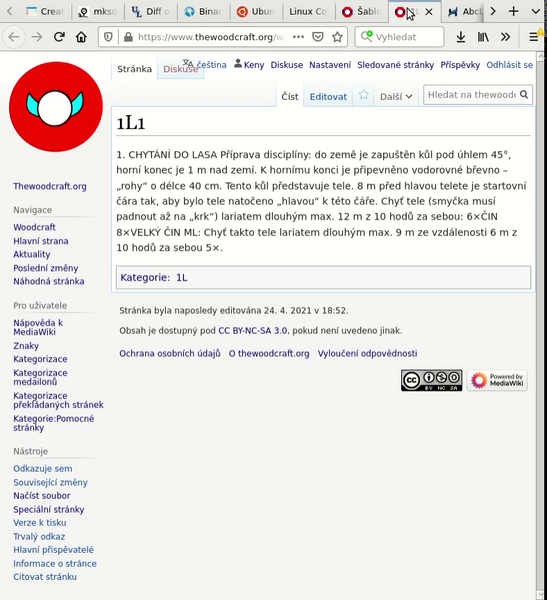
Task: Switch to the Diff tab
Action: point(150,11)
